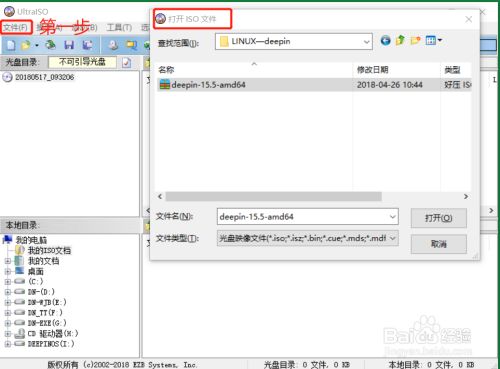Expand the (E:) drive node
Image resolution: width=500 pixels, height=369 pixels.
point(8,303)
